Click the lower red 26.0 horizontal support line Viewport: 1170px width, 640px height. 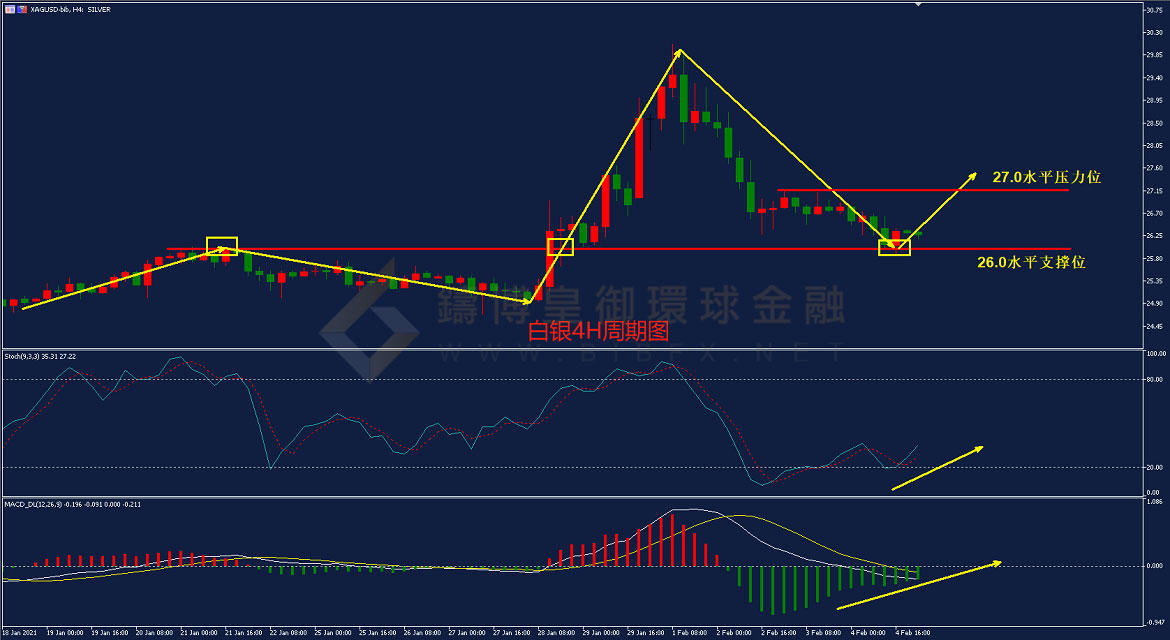tap(619, 248)
